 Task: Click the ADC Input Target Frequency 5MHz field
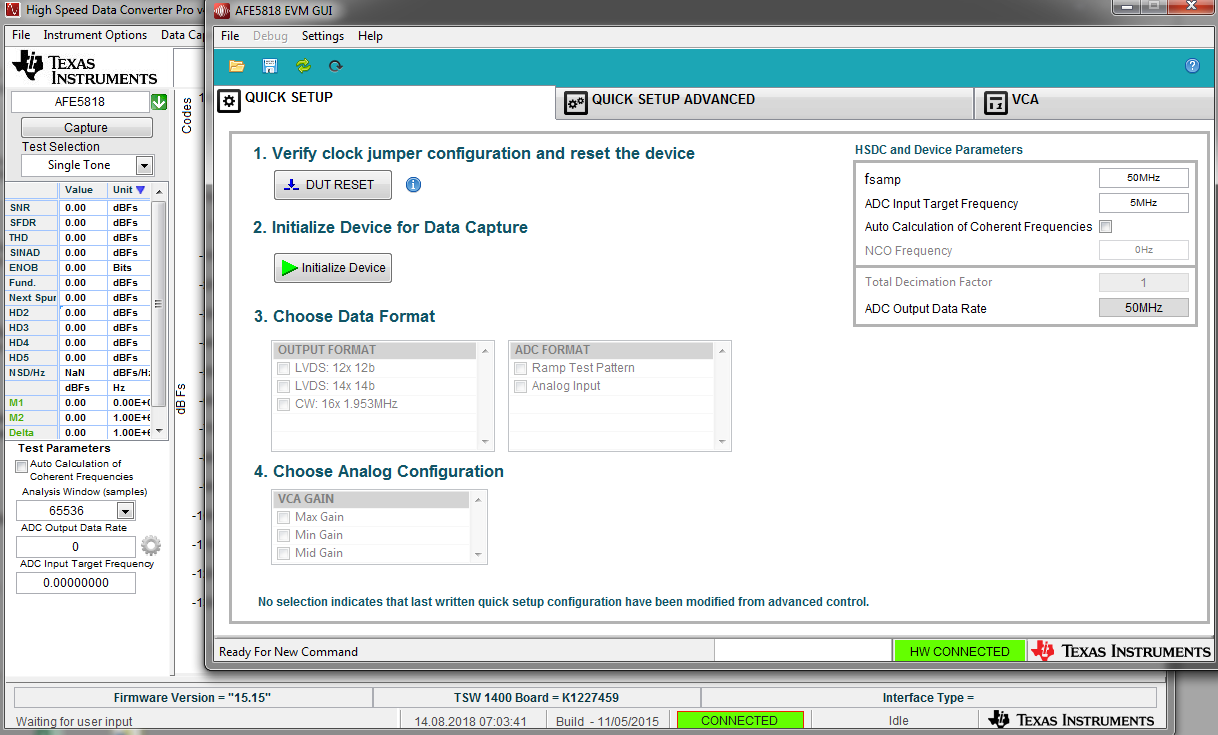(1143, 203)
